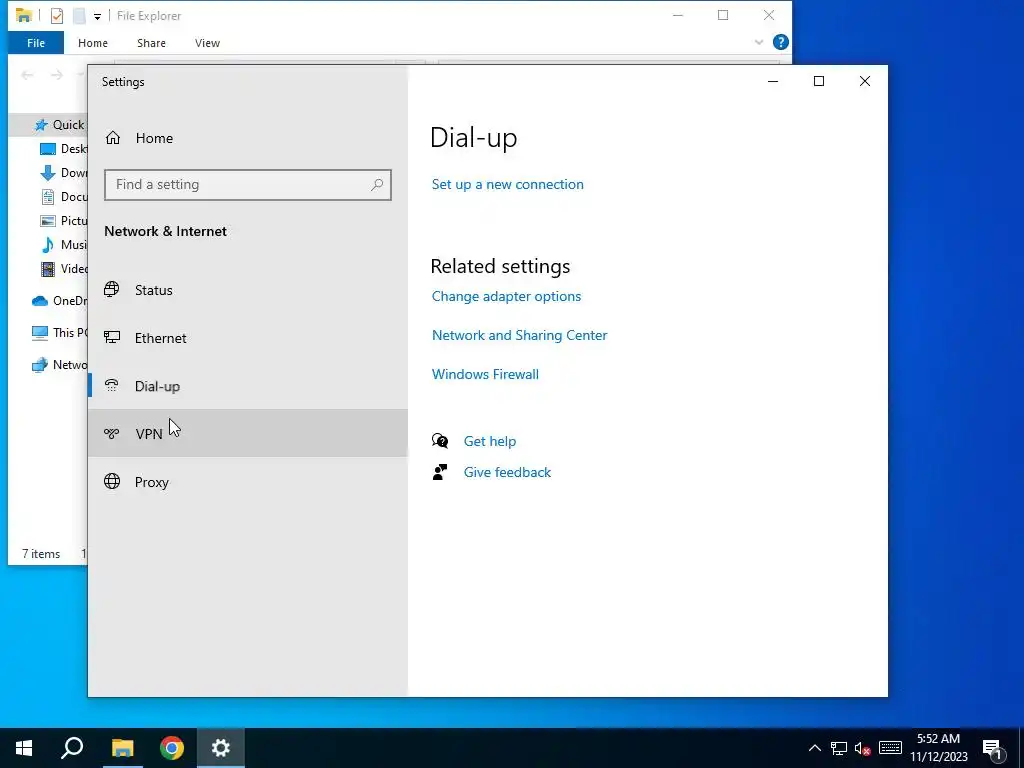
Task: Select Documents in File Explorer tree
Action: coord(63,197)
